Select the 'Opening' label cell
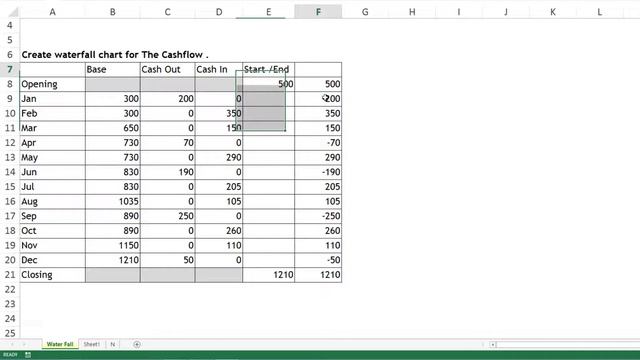 click(x=53, y=84)
